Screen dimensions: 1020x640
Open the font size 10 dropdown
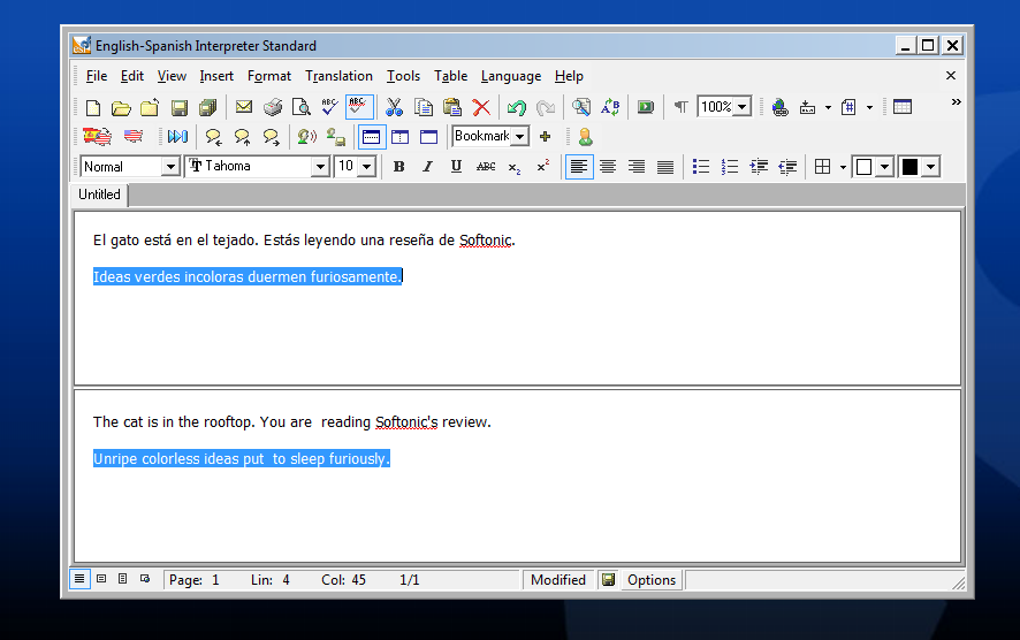point(367,167)
